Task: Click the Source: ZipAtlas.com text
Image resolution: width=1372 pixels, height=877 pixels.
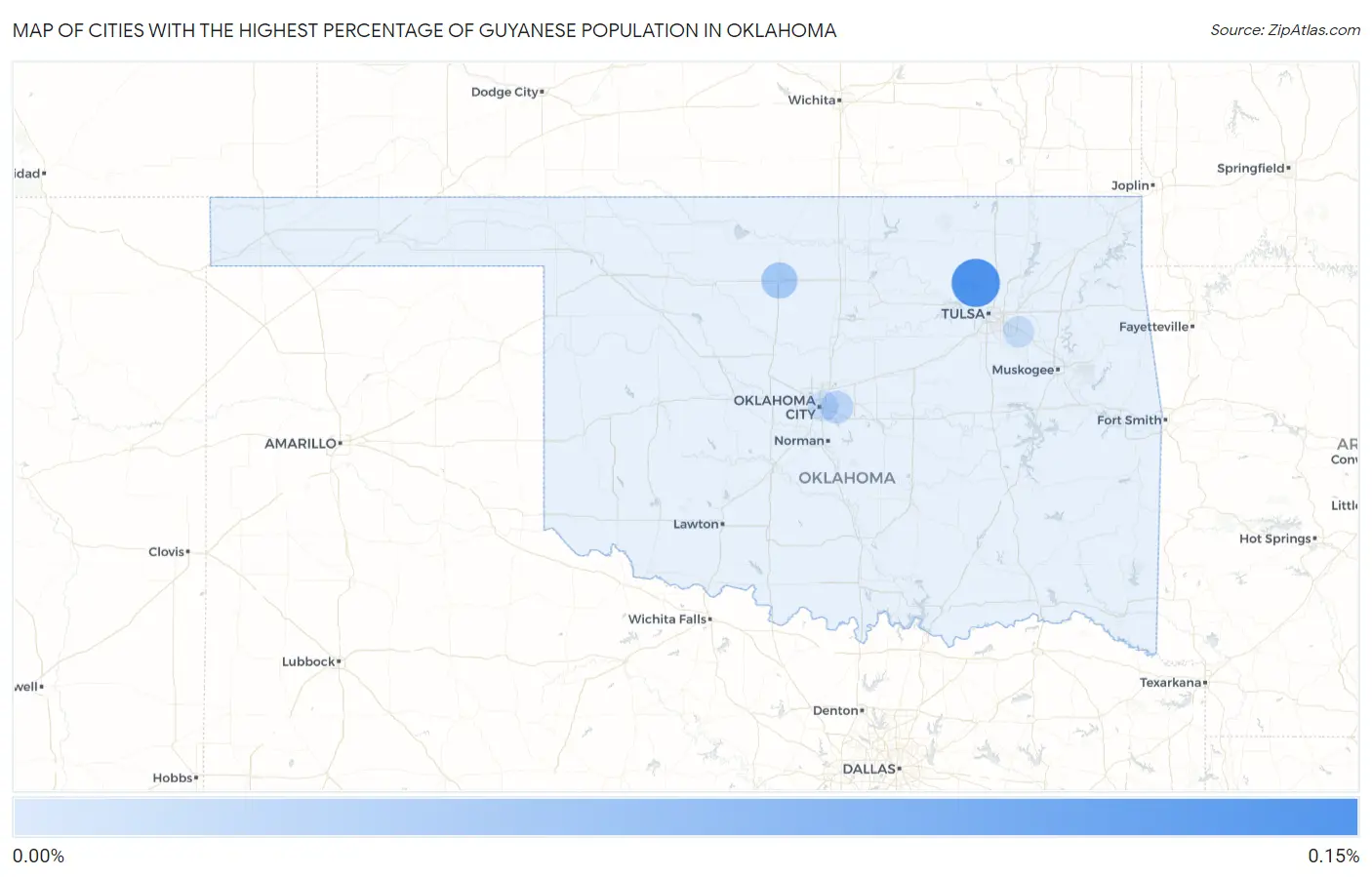Action: 1285,30
